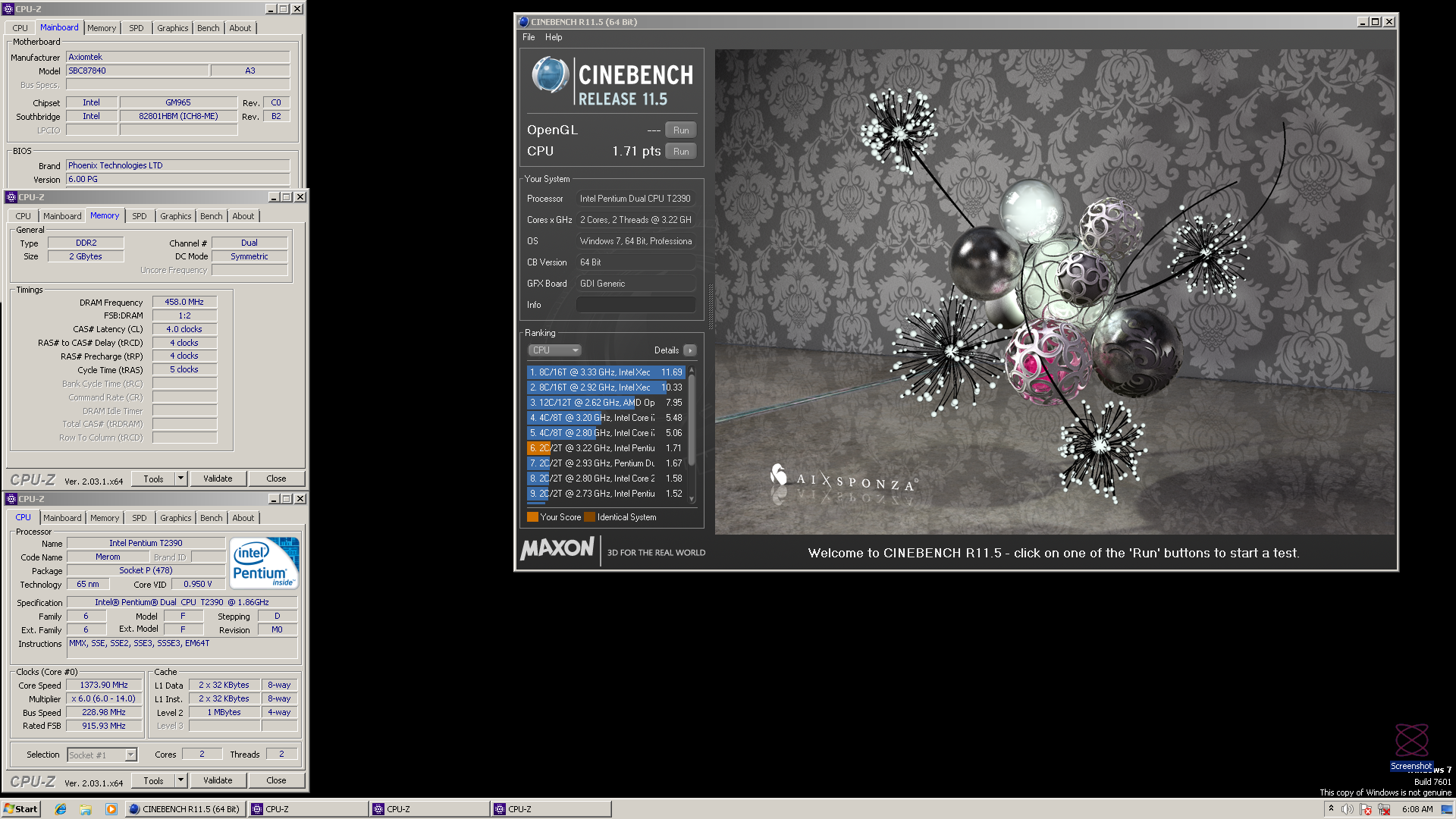The width and height of the screenshot is (1456, 819).
Task: Open the CPU ranking type dropdown
Action: [554, 350]
